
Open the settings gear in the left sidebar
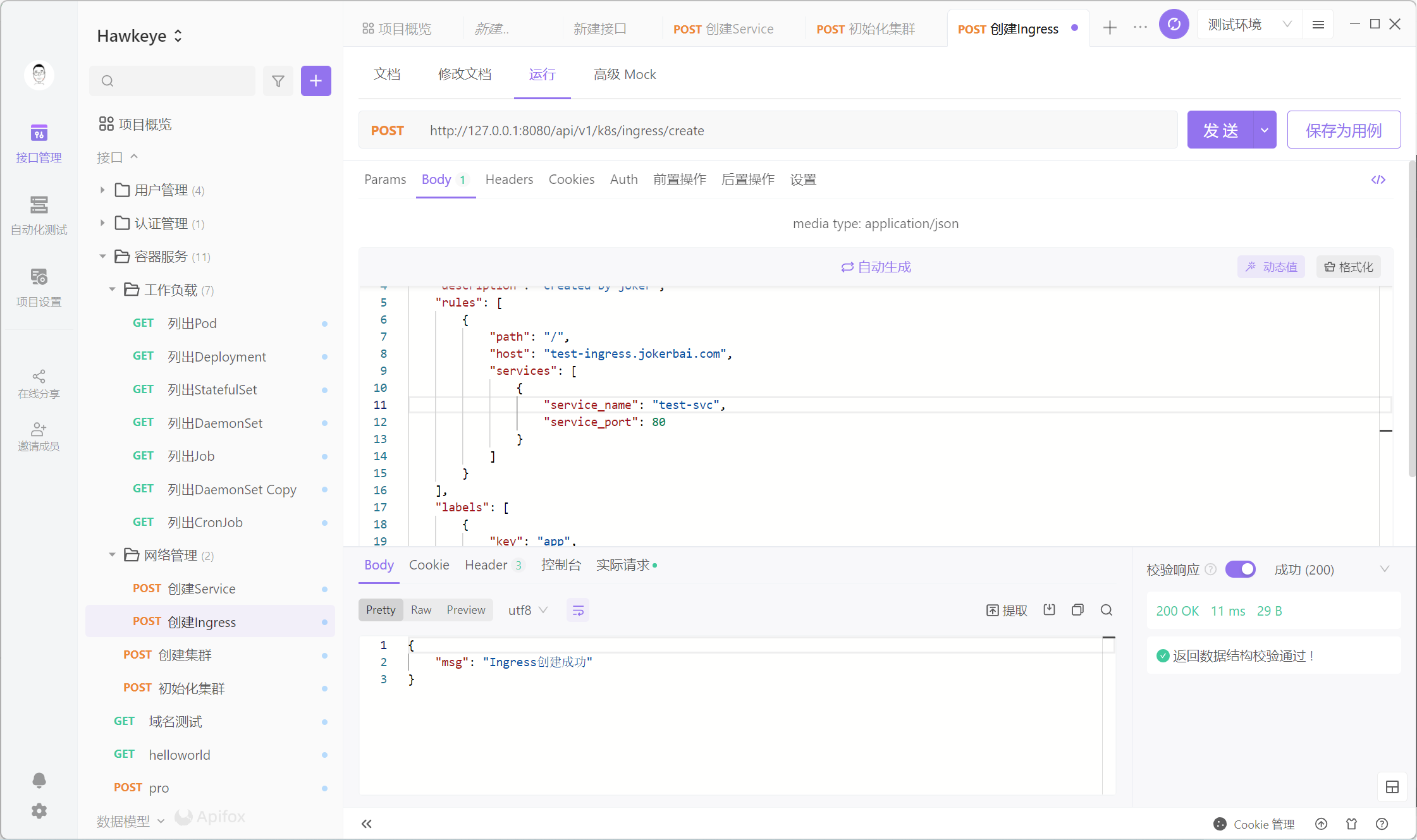click(x=39, y=811)
